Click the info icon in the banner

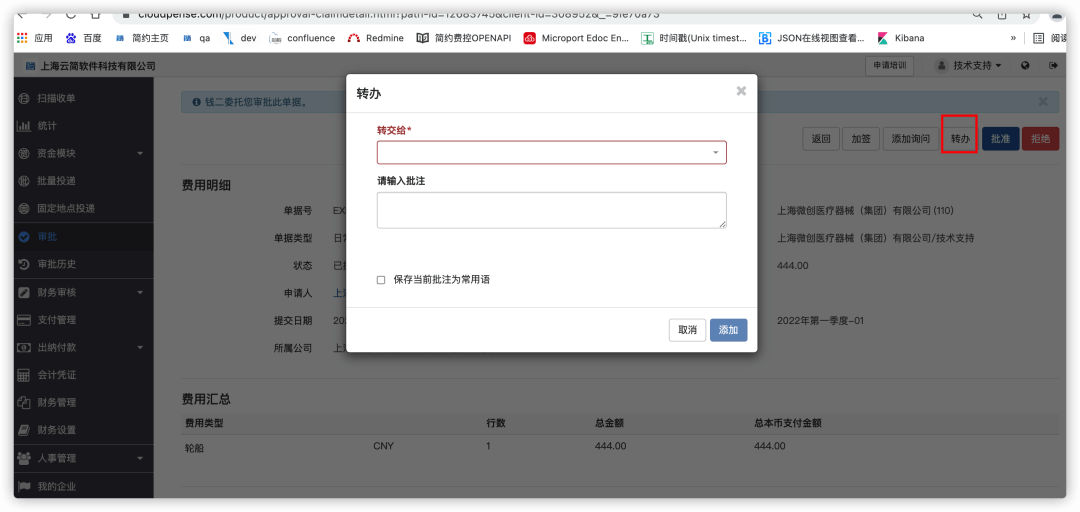pos(197,102)
